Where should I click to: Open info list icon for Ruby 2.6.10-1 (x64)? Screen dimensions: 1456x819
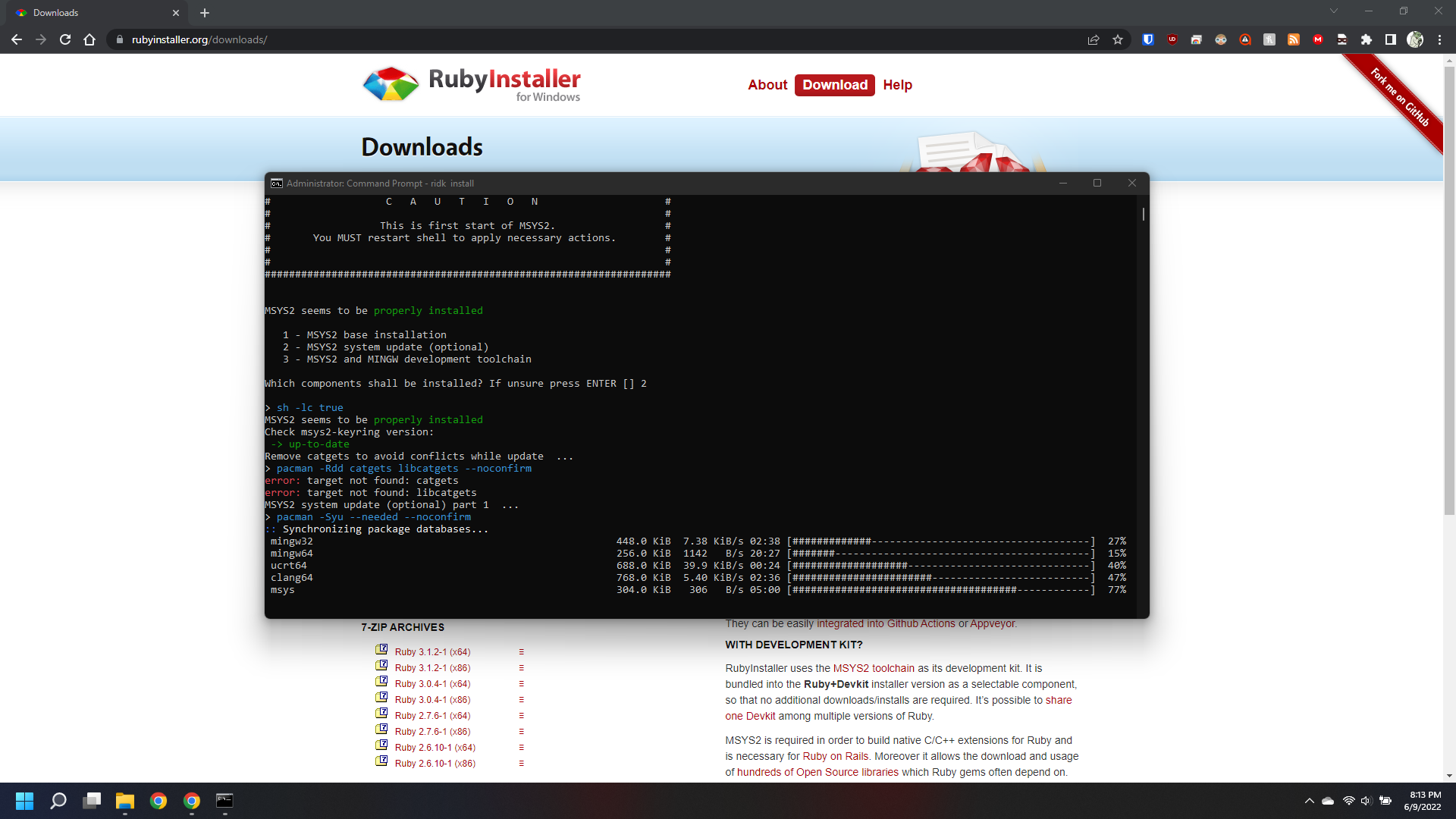[521, 748]
